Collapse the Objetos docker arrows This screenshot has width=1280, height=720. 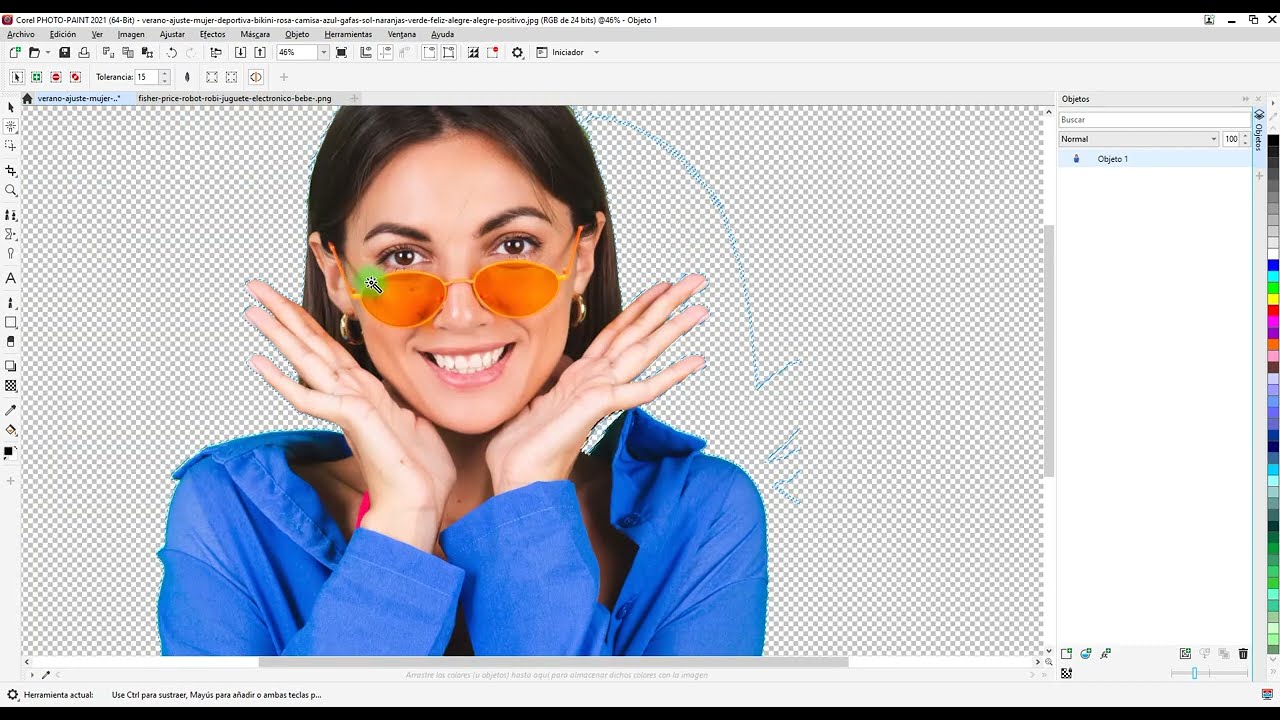pyautogui.click(x=1246, y=99)
